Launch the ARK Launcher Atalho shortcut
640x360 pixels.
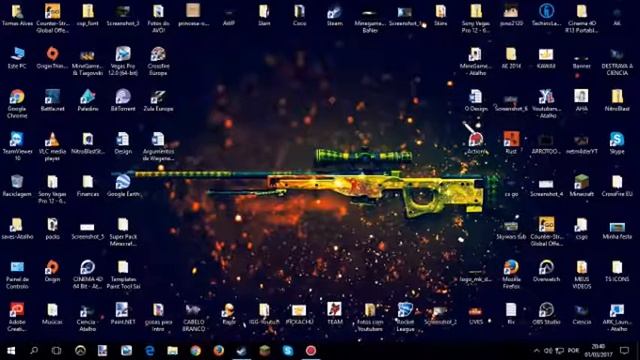pyautogui.click(x=617, y=317)
